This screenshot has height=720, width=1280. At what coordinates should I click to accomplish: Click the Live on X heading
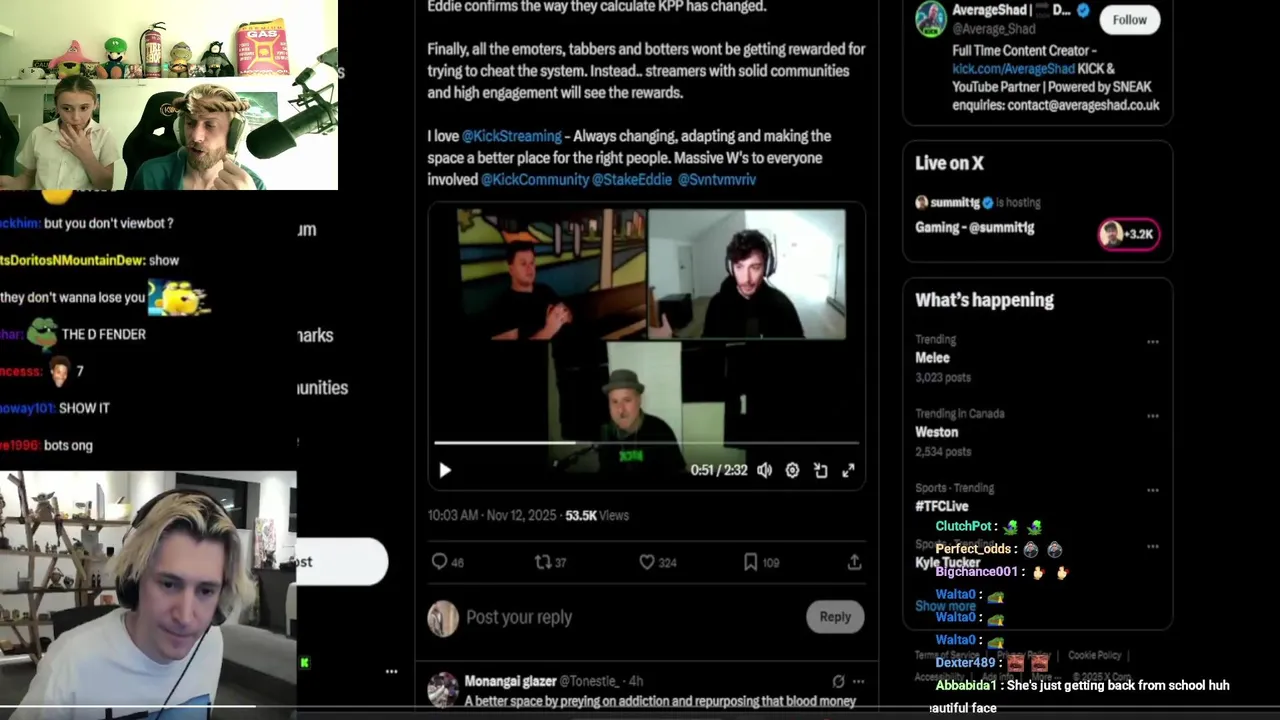point(949,163)
